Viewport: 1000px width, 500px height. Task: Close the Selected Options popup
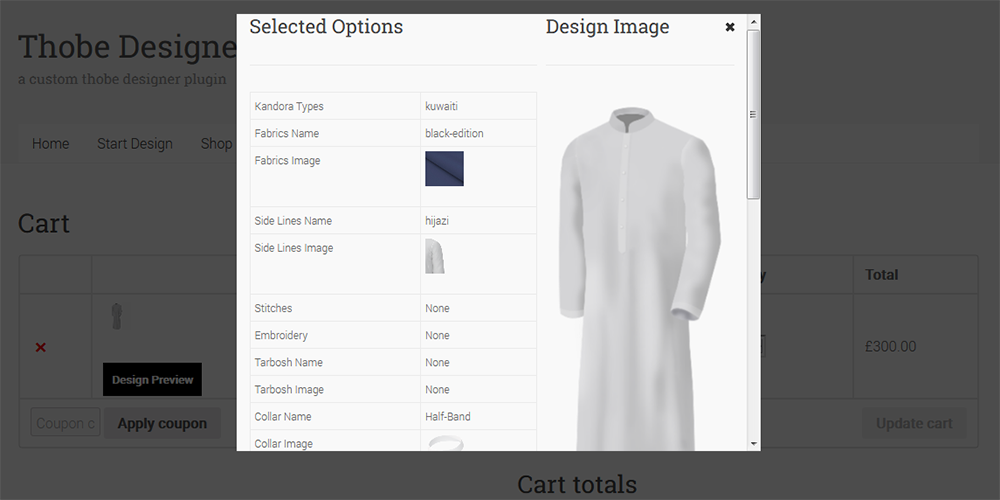coord(730,27)
